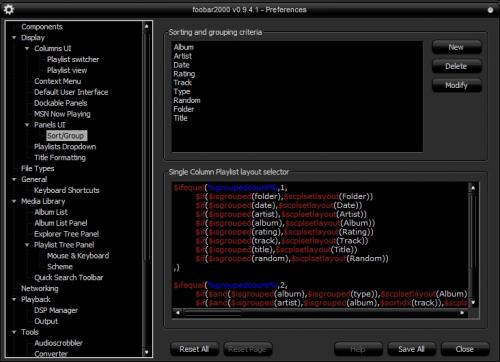Click layout selector scroll up arrow

coord(473,187)
